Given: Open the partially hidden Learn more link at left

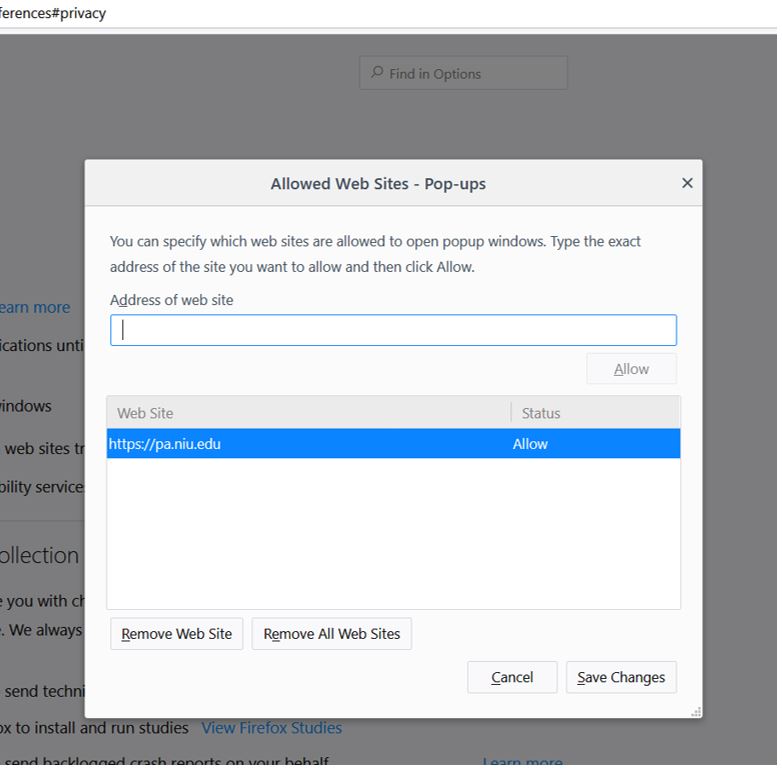Looking at the screenshot, I should pyautogui.click(x=36, y=307).
